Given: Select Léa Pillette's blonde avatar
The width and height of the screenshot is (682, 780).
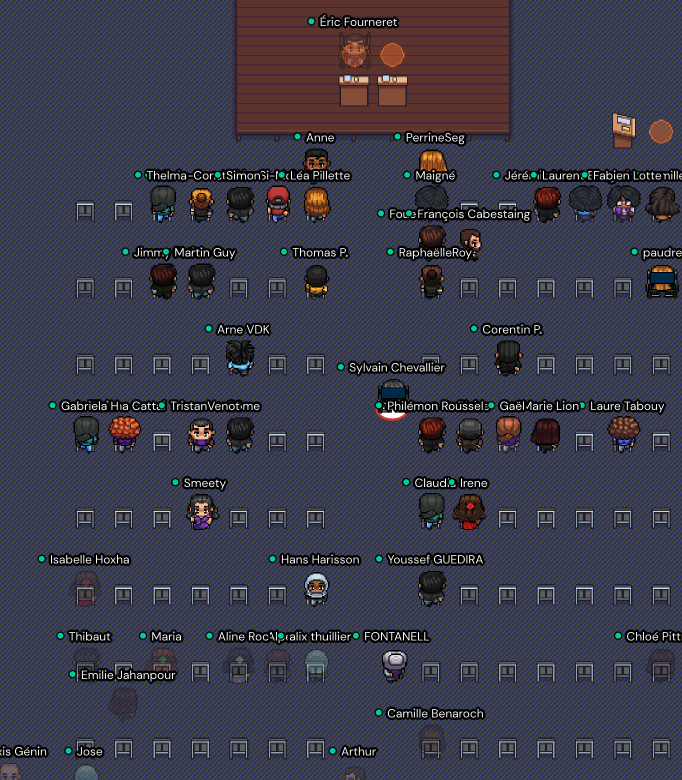Looking at the screenshot, I should (x=316, y=204).
